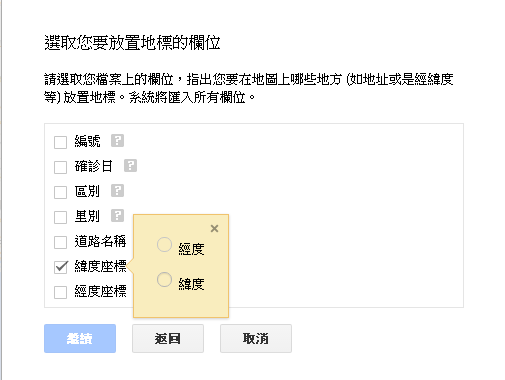Click the help icon beside 確診日
Image resolution: width=505 pixels, height=380 pixels.
click(130, 166)
